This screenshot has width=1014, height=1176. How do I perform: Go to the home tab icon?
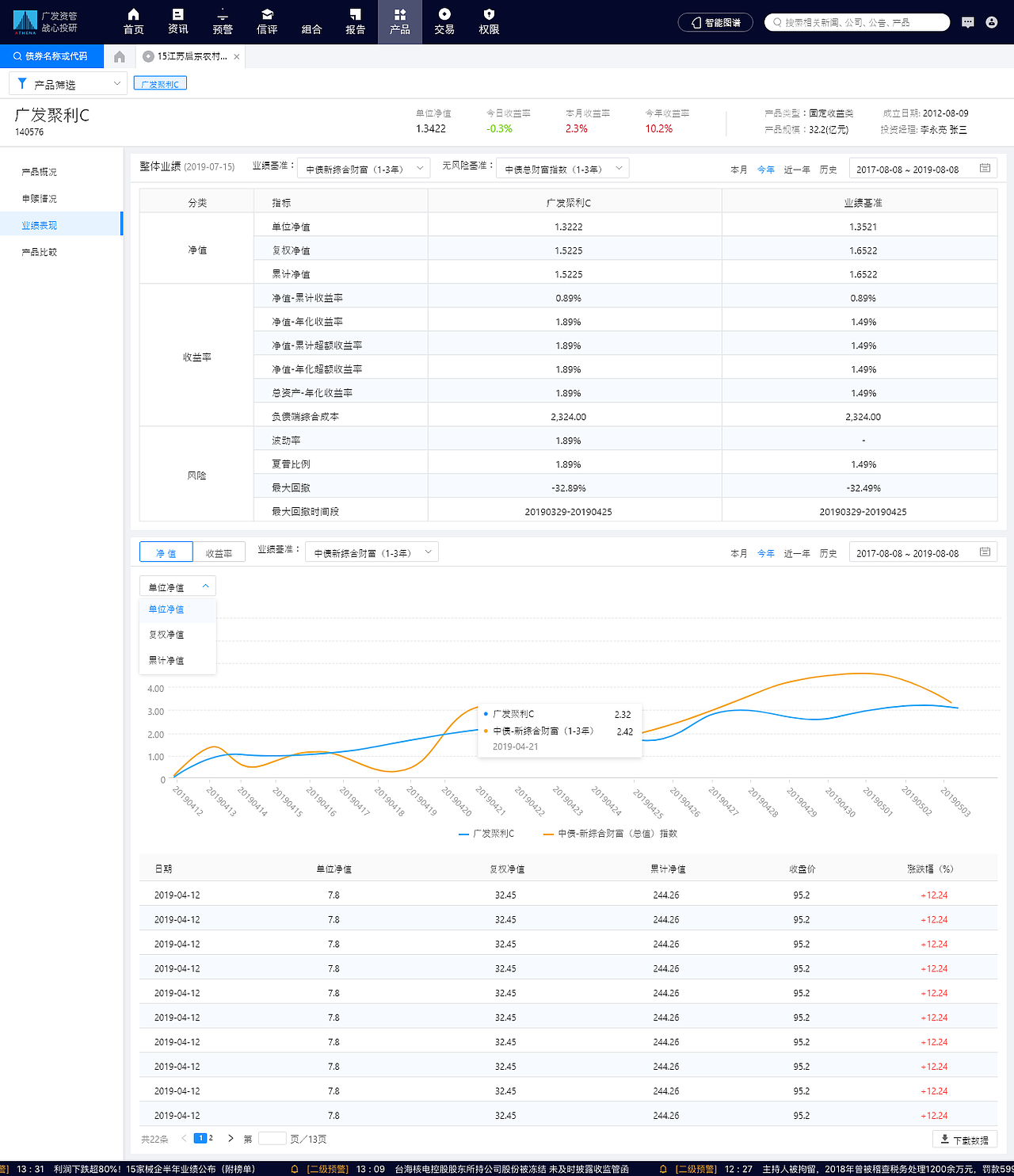tap(120, 56)
